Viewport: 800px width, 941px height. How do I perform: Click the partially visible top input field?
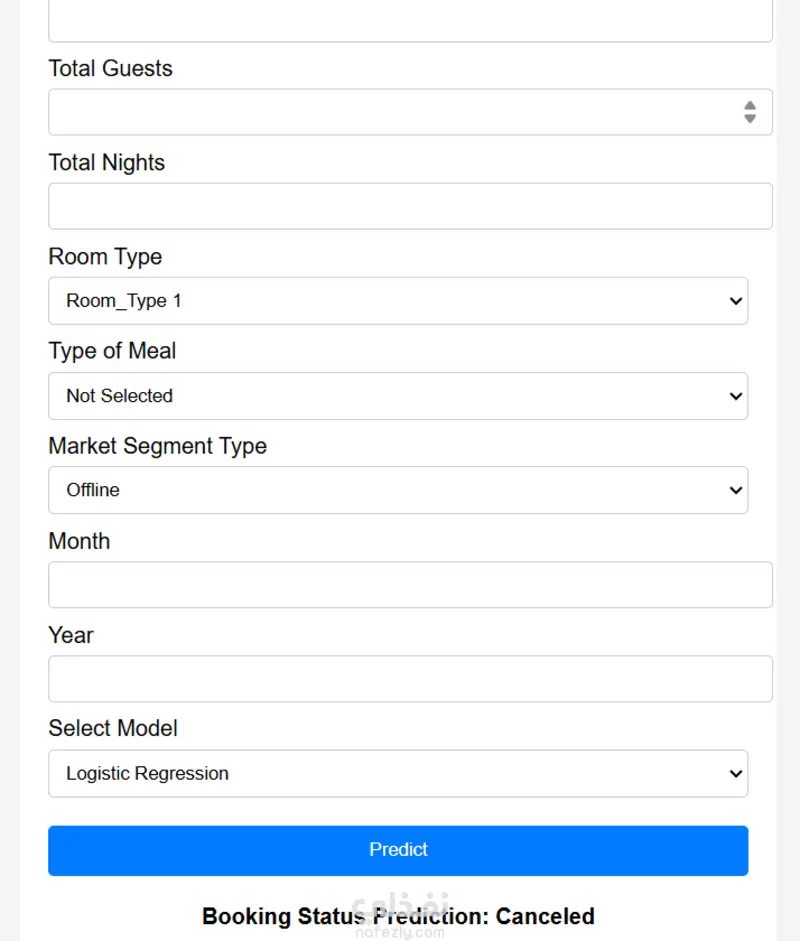tap(410, 20)
